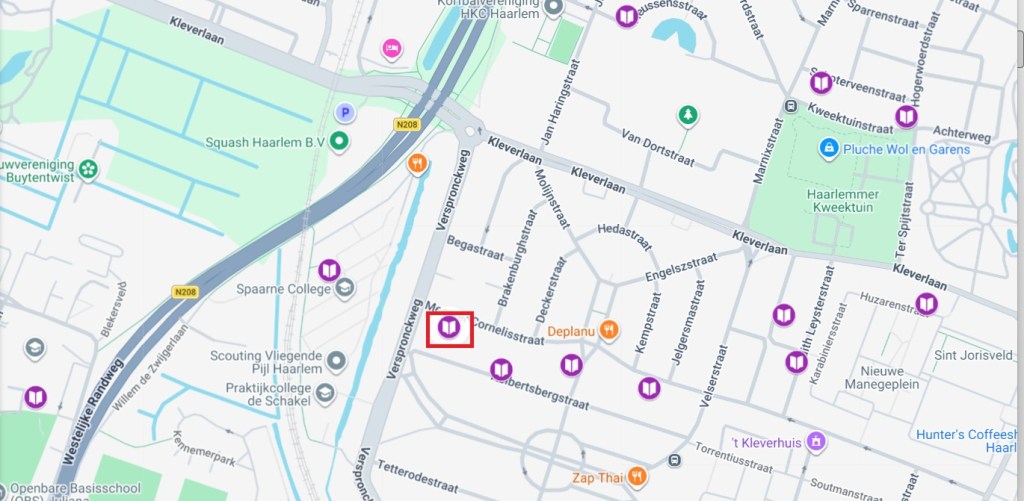Click the green tree park marker
Viewport: 1024px width, 501px height.
[687, 116]
